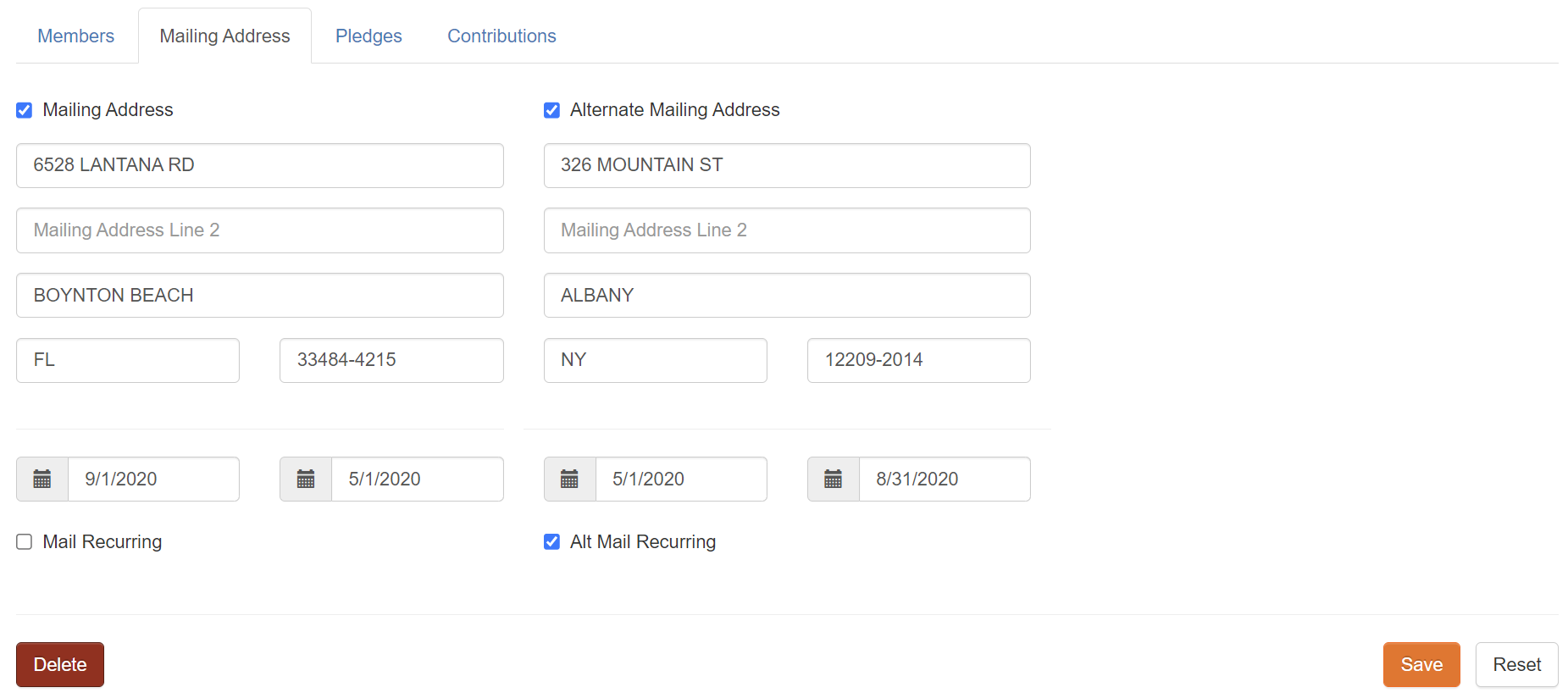Screen dimensions: 1568x693
Task: Disable the Alt Mail Recurring checkbox
Action: pos(551,541)
